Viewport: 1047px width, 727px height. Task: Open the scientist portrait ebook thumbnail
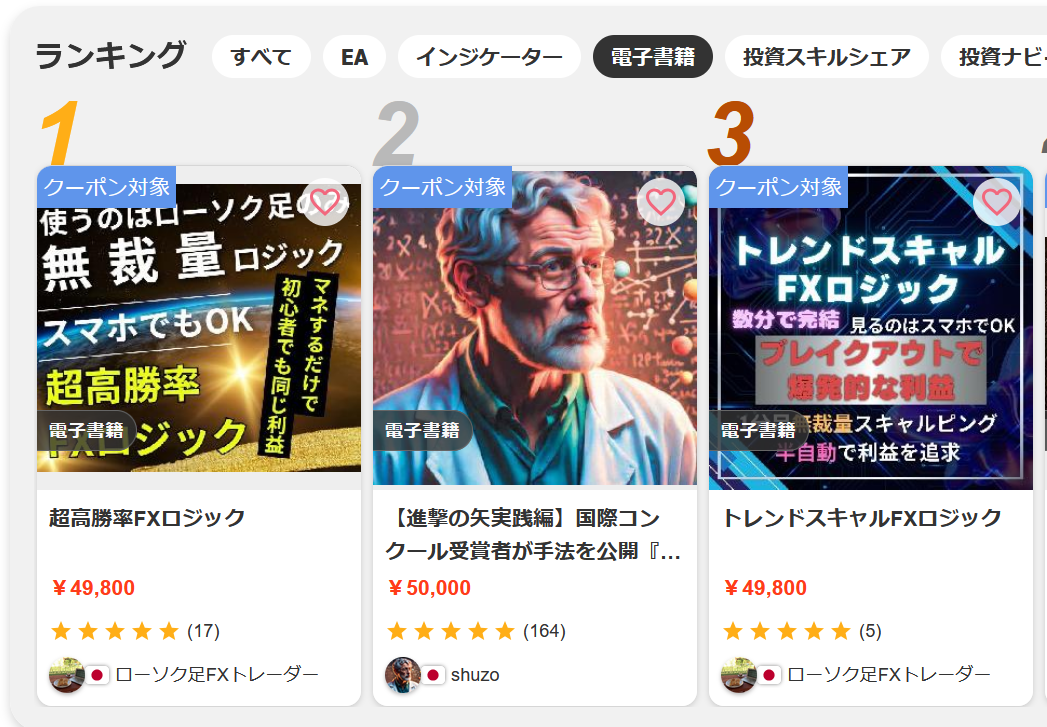pos(535,328)
